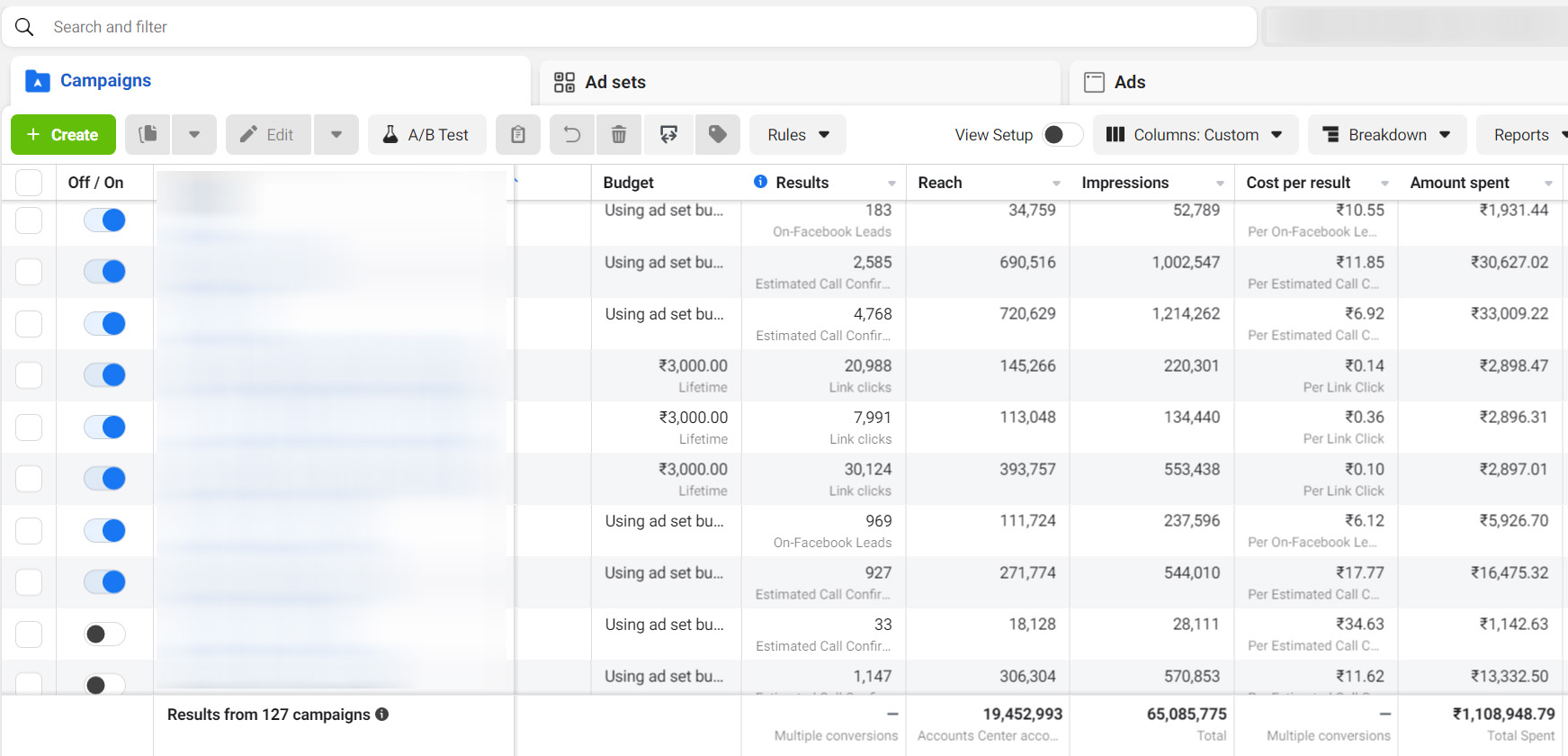Click the 19,452,993 total reach value
The image size is (1568, 756).
1022,714
